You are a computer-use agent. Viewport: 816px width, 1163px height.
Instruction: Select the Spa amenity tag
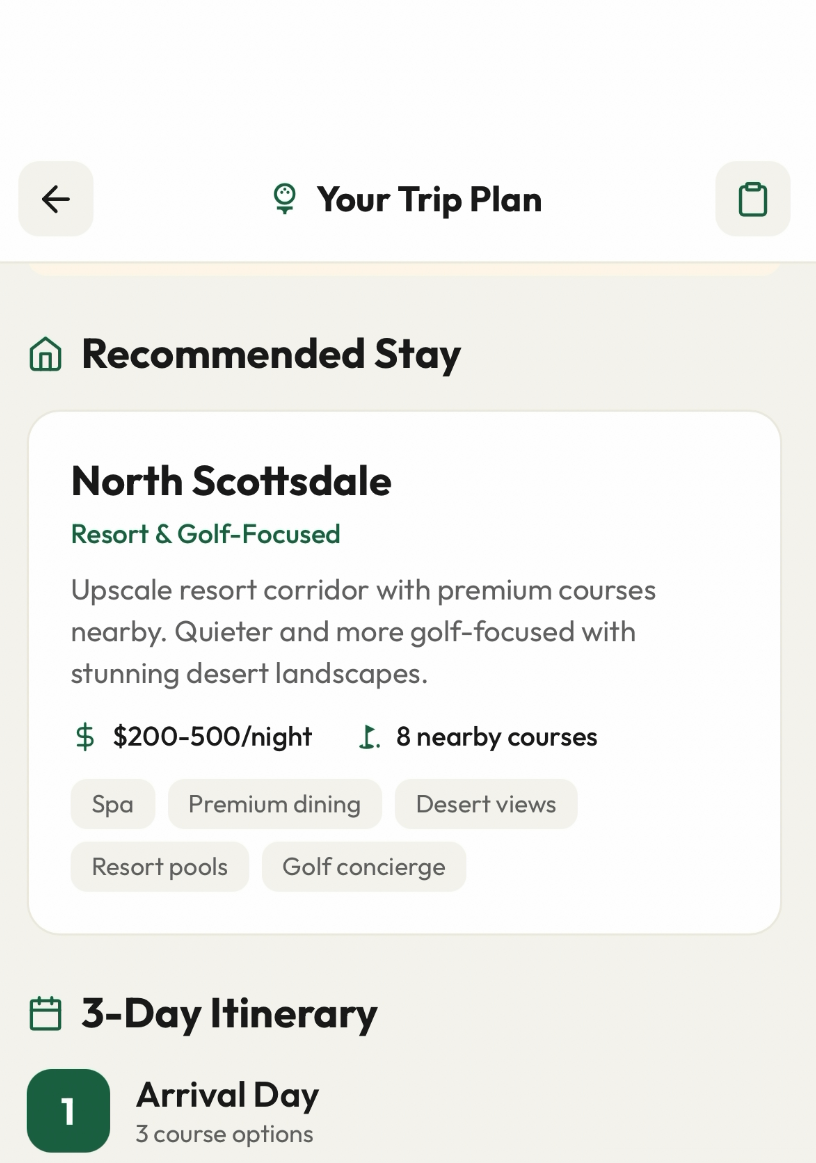[x=112, y=804]
